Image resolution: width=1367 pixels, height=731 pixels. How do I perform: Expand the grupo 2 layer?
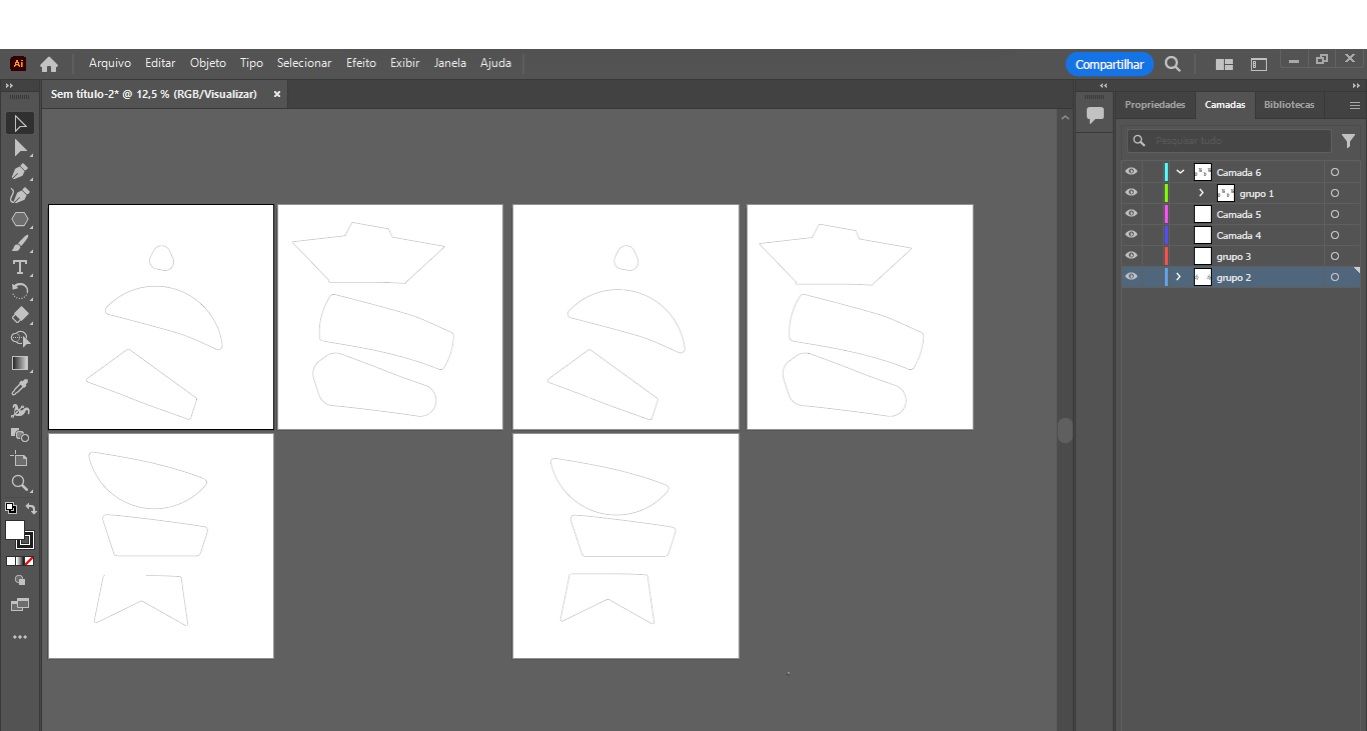click(x=1179, y=277)
